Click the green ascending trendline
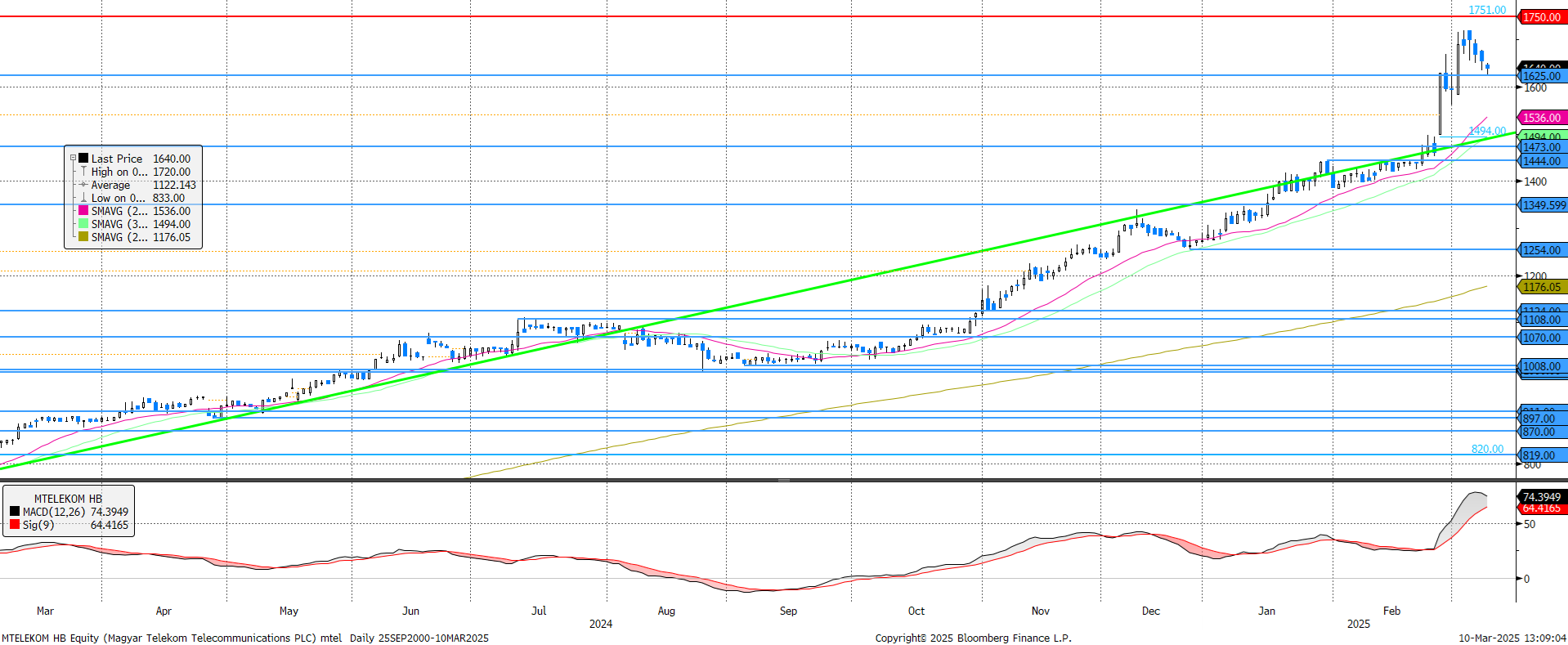The image size is (1568, 645). click(756, 301)
